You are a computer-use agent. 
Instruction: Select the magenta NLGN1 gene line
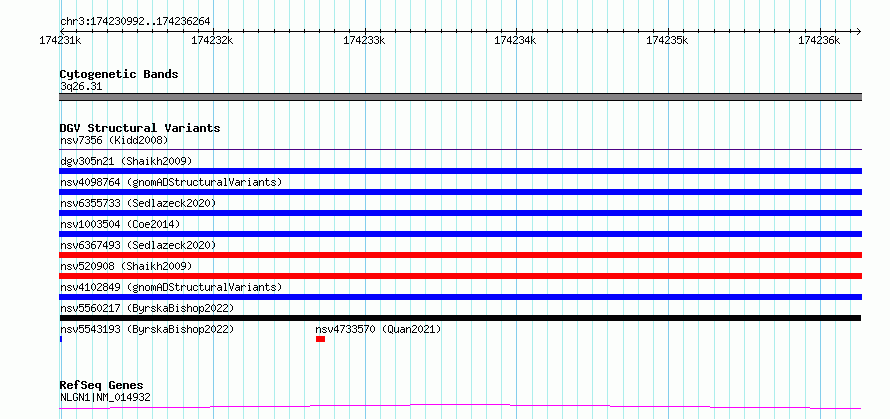coord(460,407)
